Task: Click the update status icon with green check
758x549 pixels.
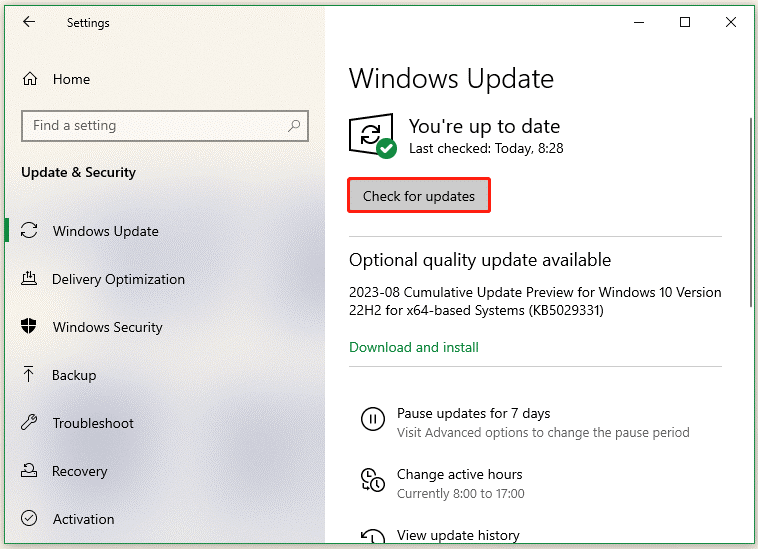Action: coord(372,135)
